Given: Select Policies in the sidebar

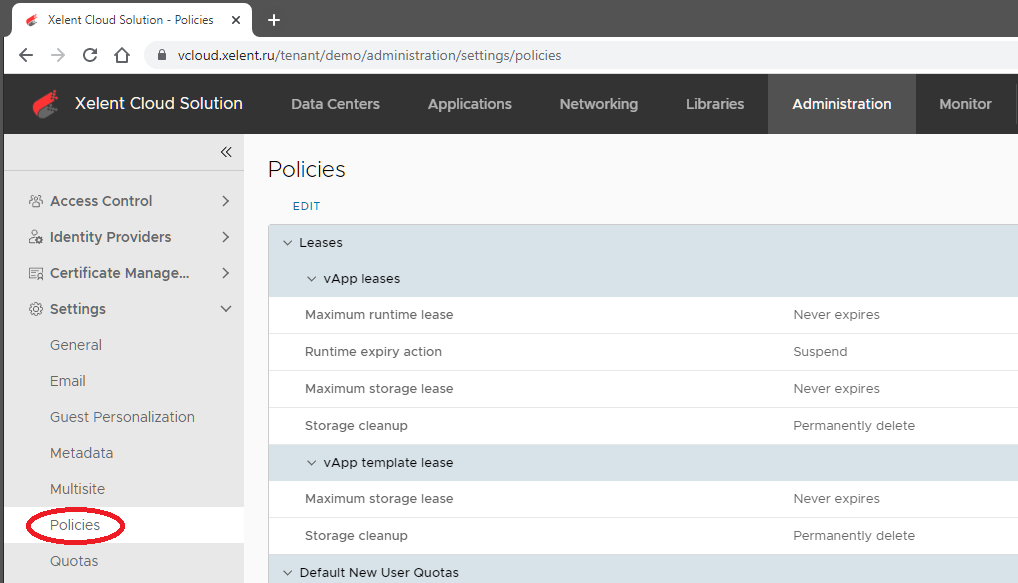Looking at the screenshot, I should [75, 525].
